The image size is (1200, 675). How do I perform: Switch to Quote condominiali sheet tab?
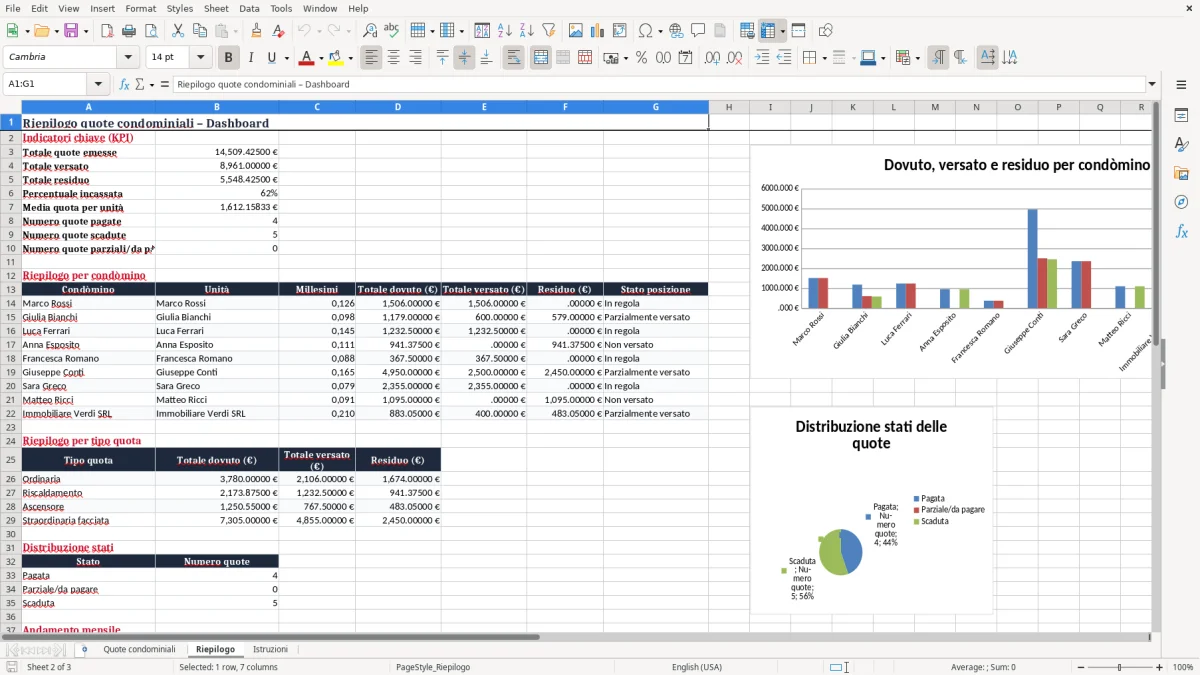[x=139, y=649]
